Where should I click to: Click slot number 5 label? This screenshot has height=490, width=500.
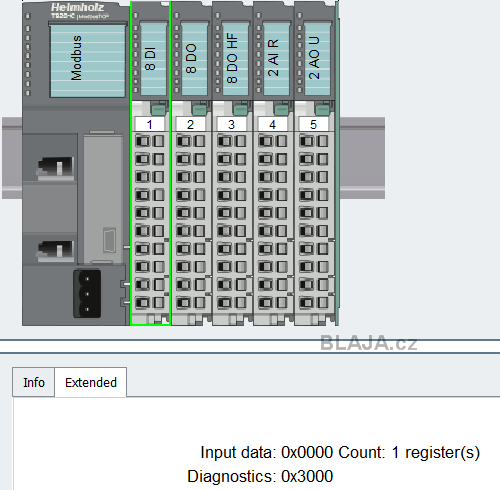point(314,124)
